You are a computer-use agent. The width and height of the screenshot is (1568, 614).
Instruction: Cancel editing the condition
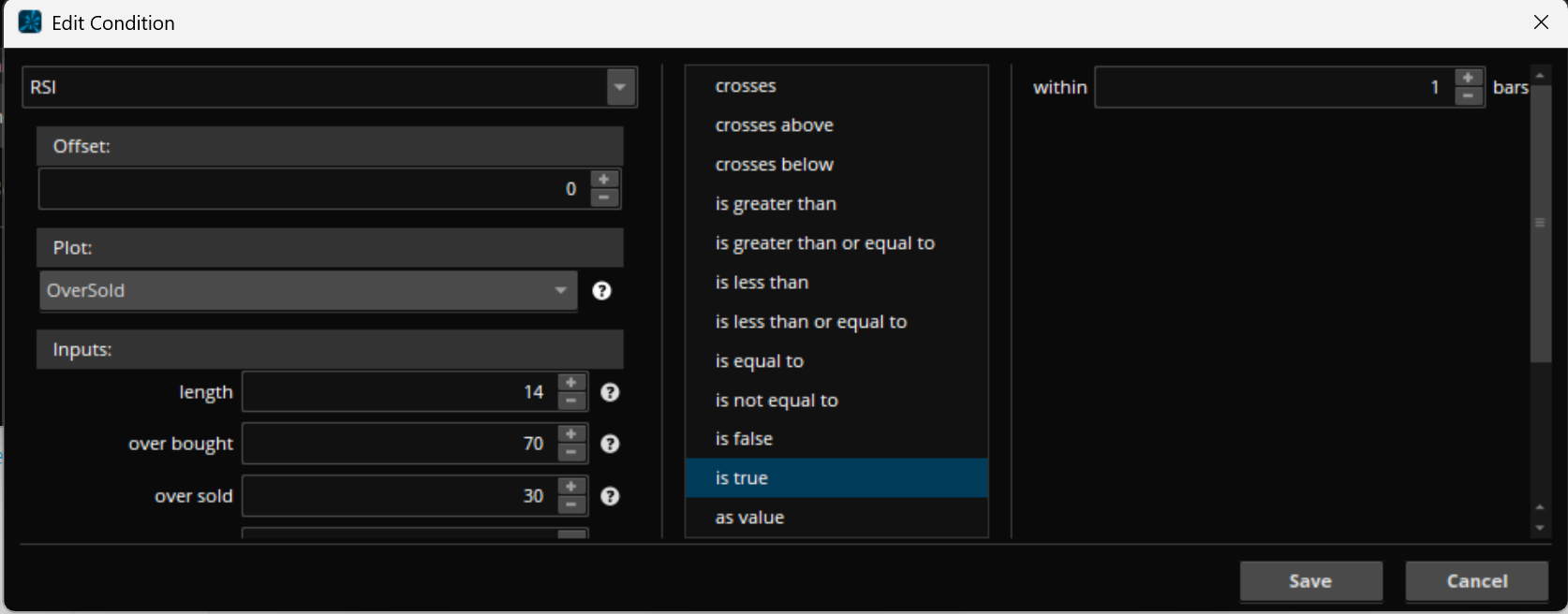(1476, 581)
